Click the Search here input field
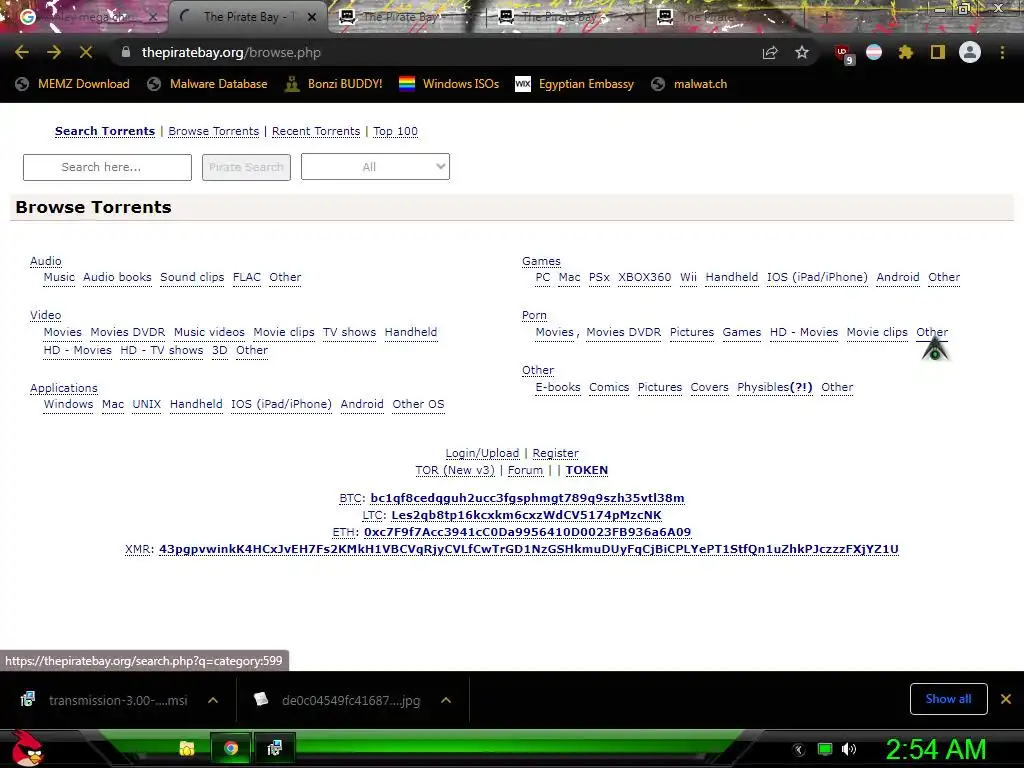Screen dimensions: 1024x768 click(x=107, y=167)
